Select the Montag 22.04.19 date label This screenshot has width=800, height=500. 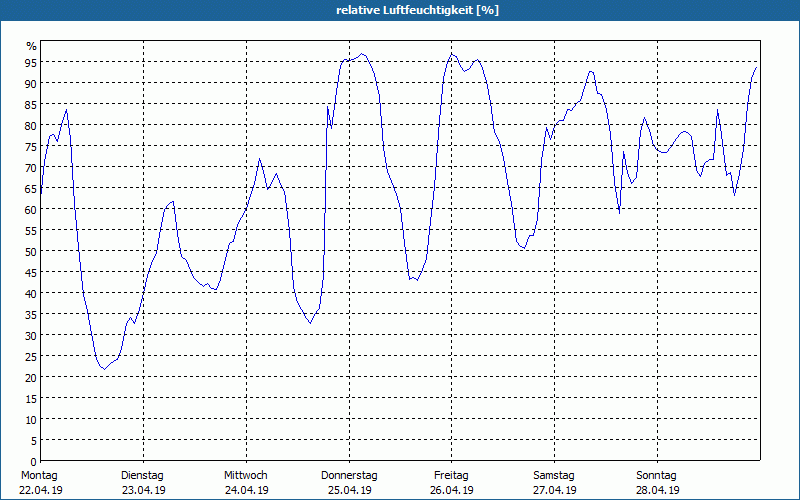click(40, 483)
